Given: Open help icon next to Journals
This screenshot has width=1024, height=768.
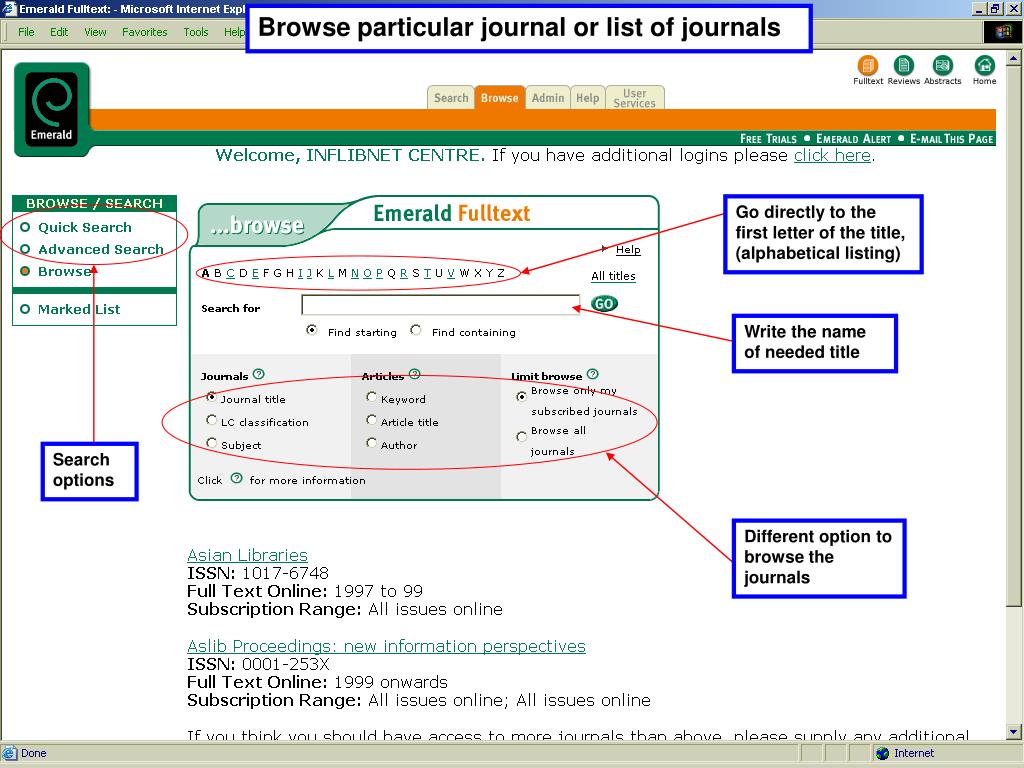Looking at the screenshot, I should point(259,374).
